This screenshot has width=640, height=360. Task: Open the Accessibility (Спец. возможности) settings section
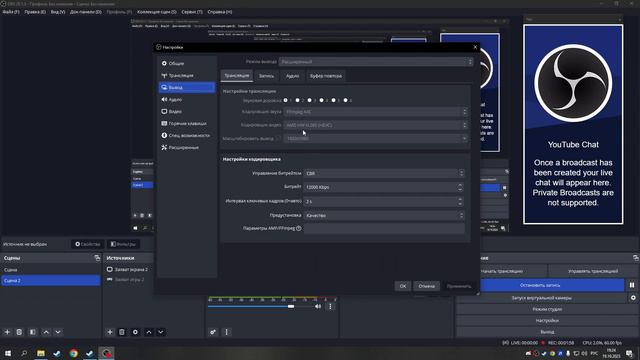187,135
